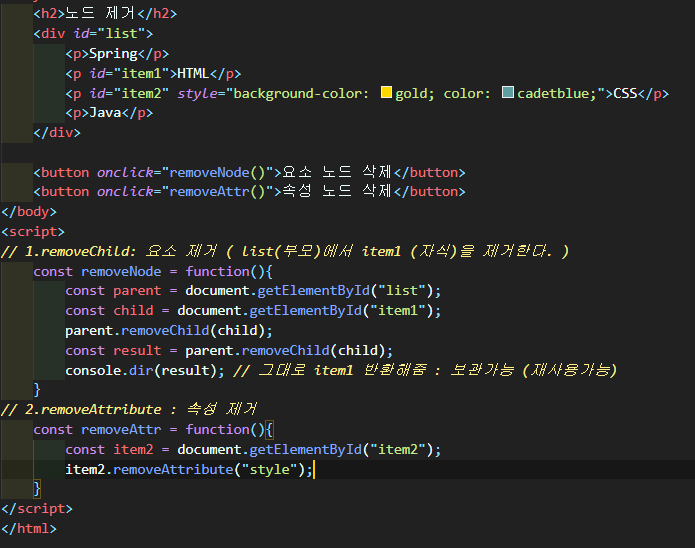The image size is (695, 548).
Task: Click the 2.removeAttribute comment line
Action: pos(129,409)
